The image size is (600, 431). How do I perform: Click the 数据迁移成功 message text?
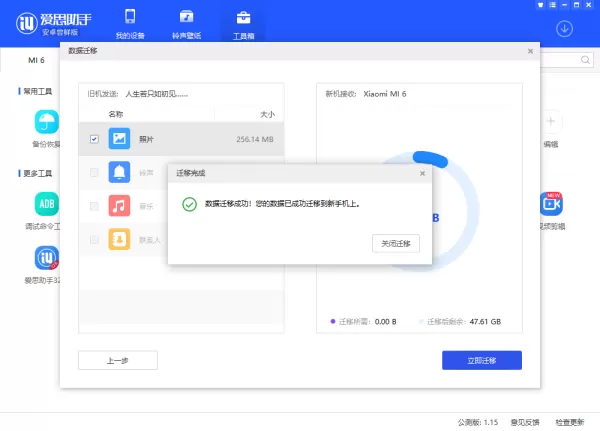(282, 204)
